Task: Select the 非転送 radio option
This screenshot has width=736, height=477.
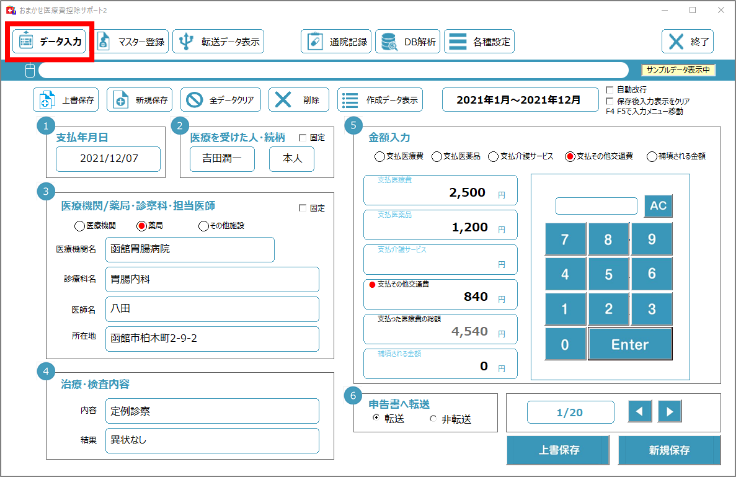Action: [433, 419]
